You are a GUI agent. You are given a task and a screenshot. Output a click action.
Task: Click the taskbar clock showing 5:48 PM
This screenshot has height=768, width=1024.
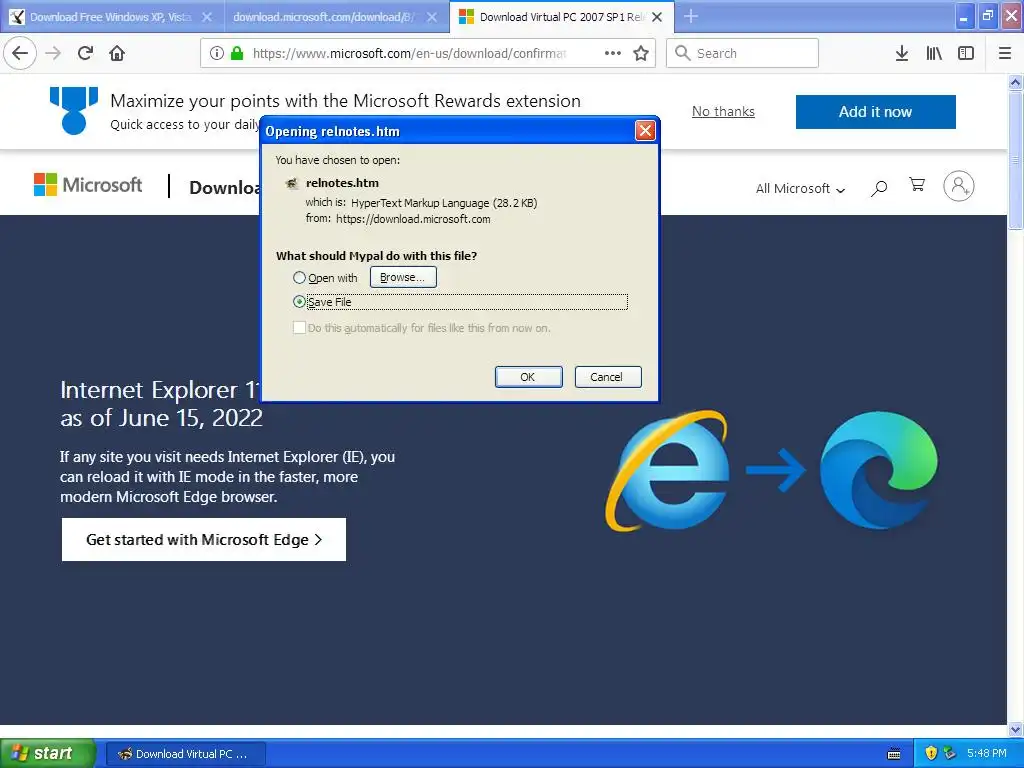pos(986,753)
